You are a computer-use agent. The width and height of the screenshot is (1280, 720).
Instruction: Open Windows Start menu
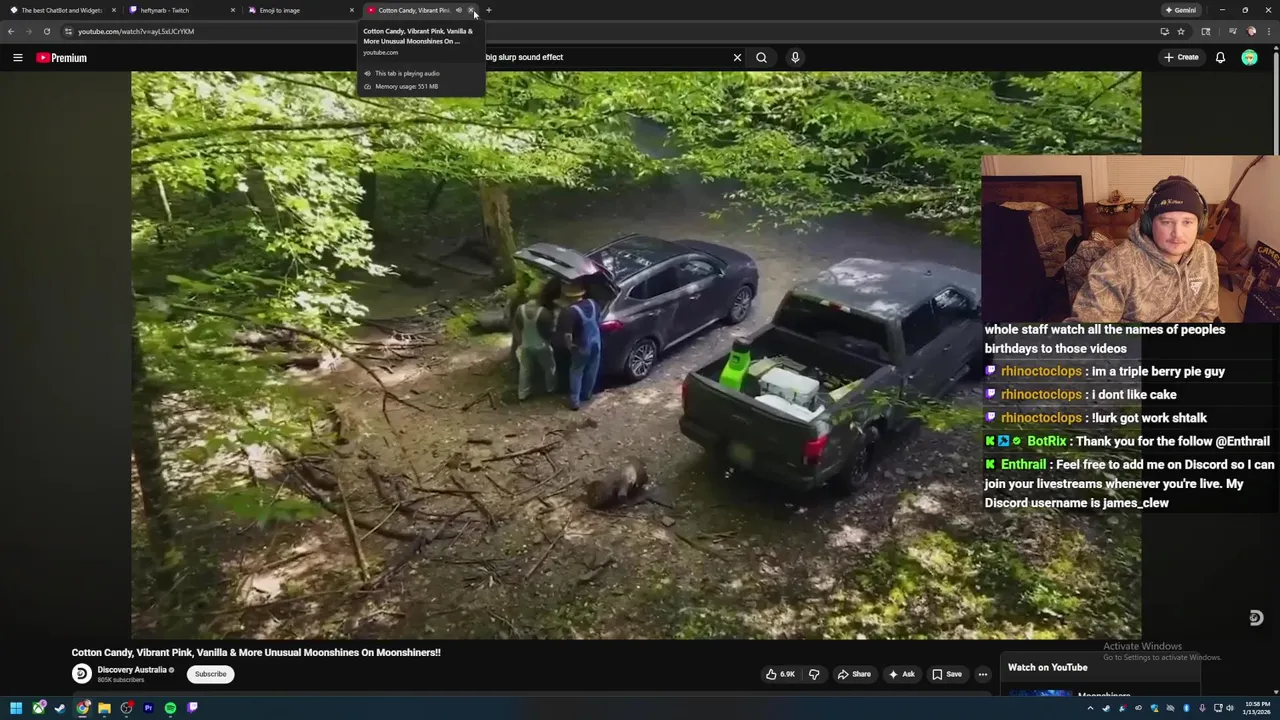pos(16,708)
